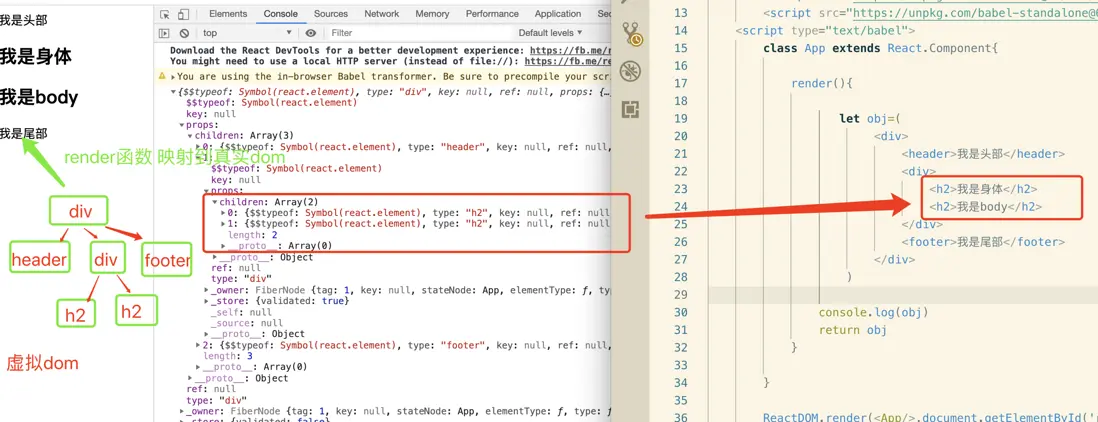Place cursor on the render(){ line
The image size is (1098, 422).
point(821,83)
